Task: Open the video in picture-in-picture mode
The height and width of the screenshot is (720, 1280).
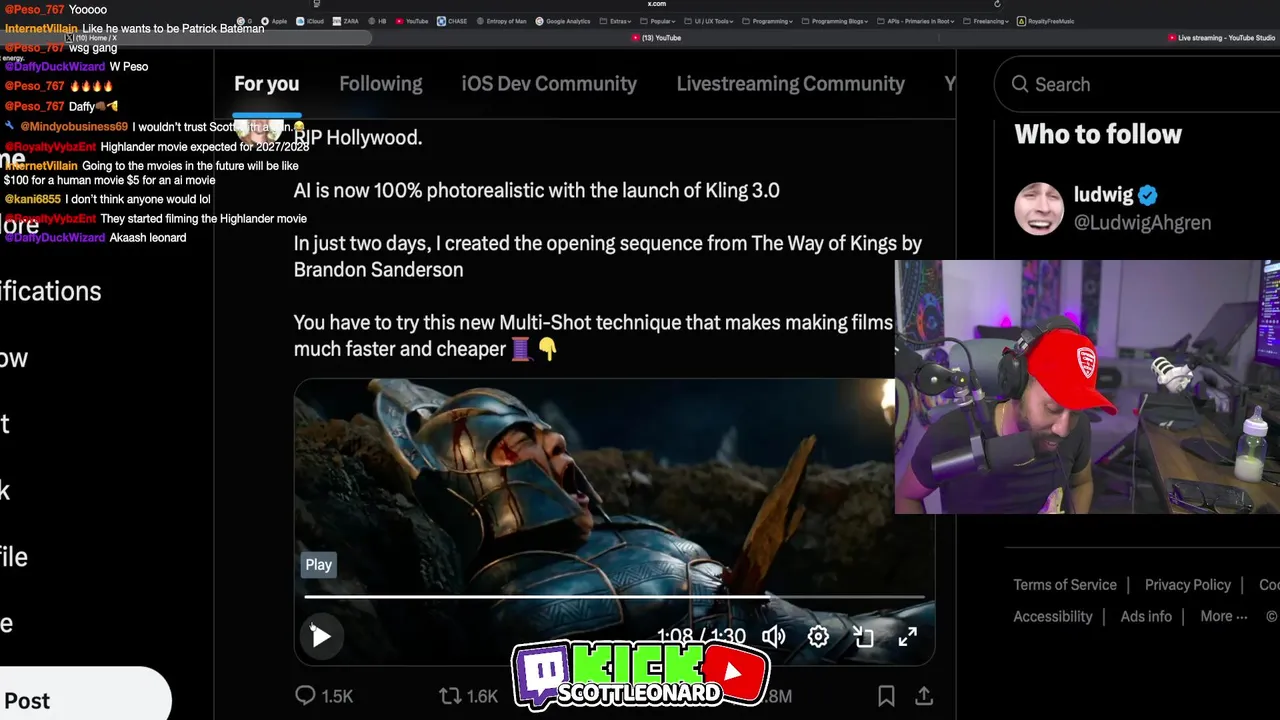Action: [863, 637]
